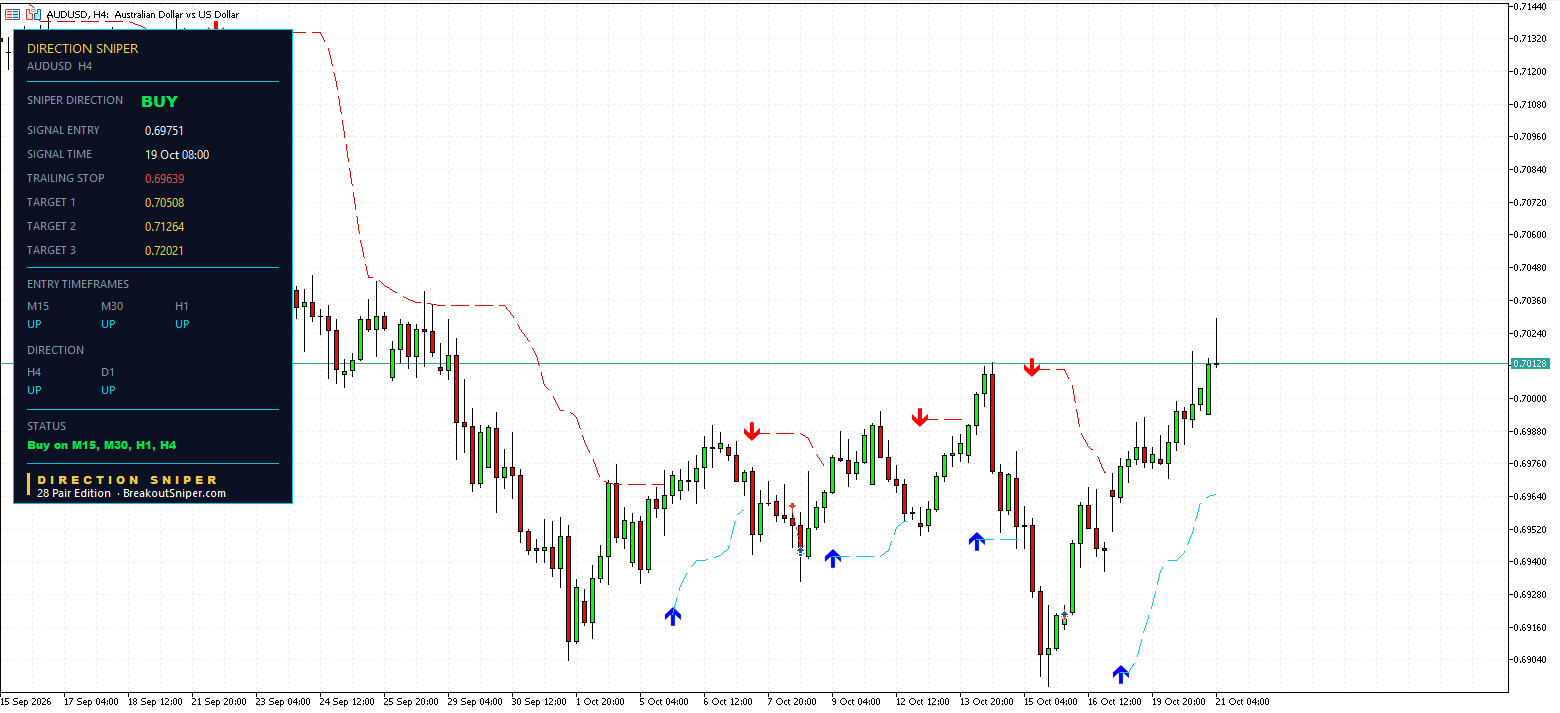Click time axis label 21 Oct 04:00
Image resolution: width=1560 pixels, height=713 pixels.
pyautogui.click(x=1243, y=701)
